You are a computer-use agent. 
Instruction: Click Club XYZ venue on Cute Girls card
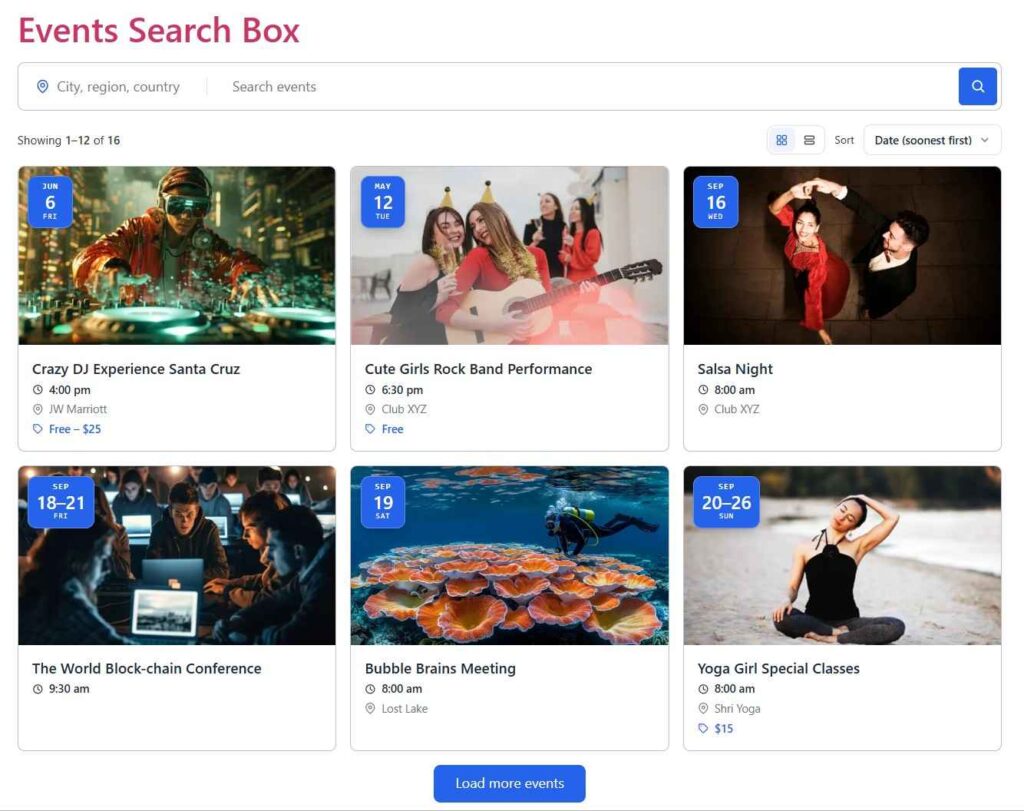404,409
